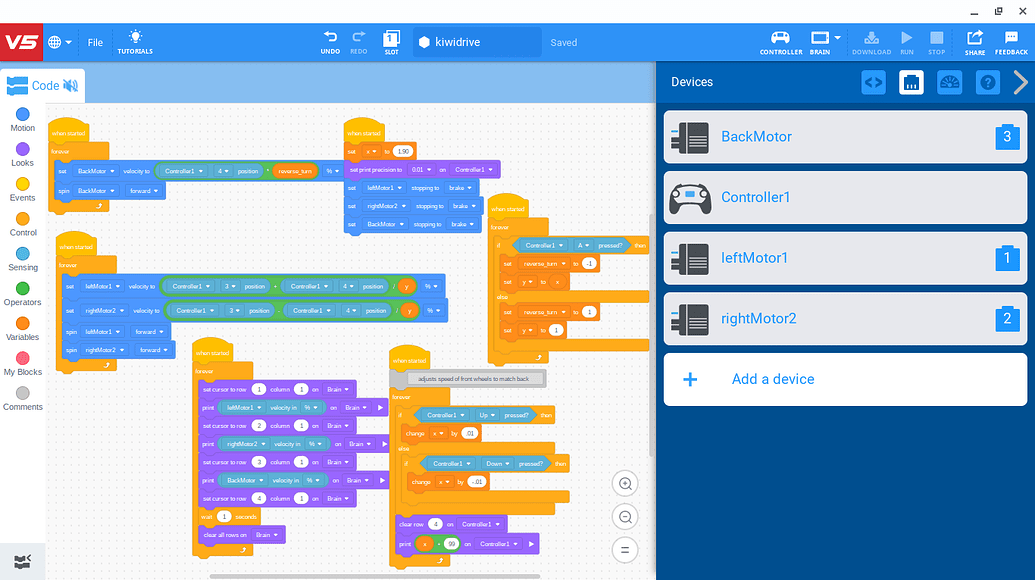This screenshot has width=1035, height=580.
Task: Open the File menu
Action: click(x=95, y=42)
